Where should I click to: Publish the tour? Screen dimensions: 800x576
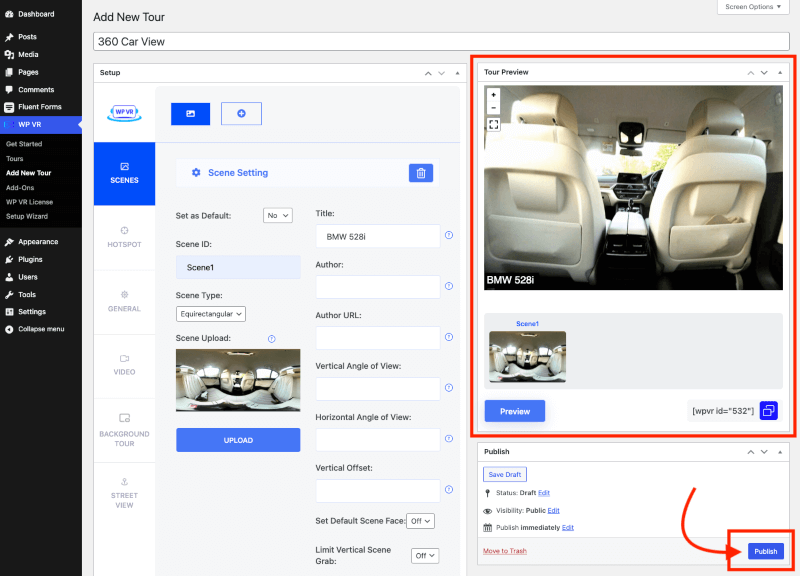click(x=766, y=551)
